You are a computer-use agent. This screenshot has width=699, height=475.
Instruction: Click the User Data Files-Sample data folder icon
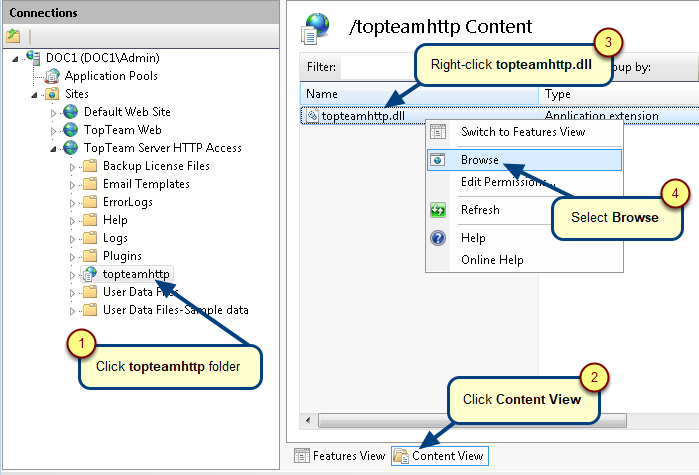coord(90,310)
